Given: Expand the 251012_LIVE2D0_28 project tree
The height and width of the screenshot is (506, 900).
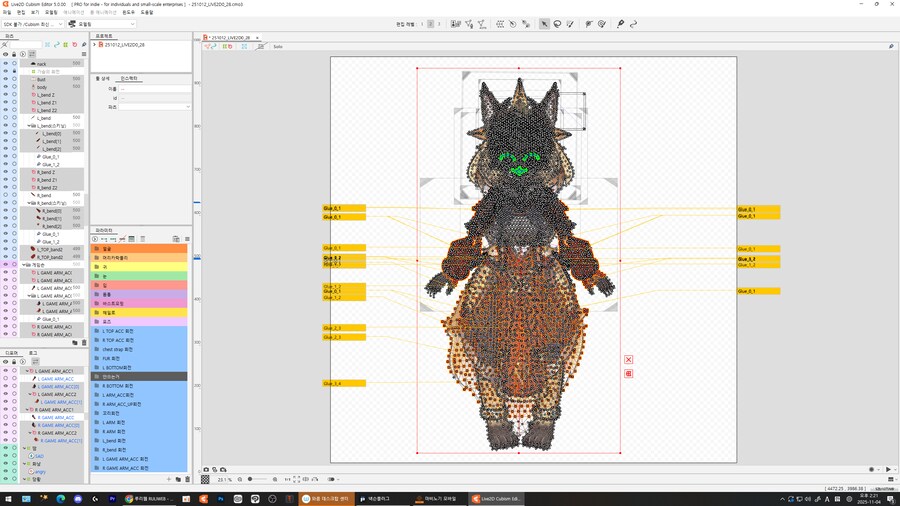Looking at the screenshot, I should 95,45.
